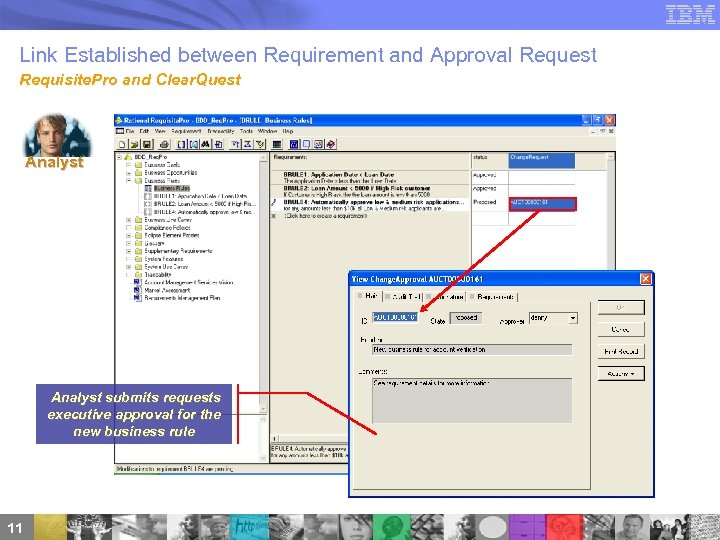Select the Traceability folder in tree
720x540 pixels.
(158, 275)
